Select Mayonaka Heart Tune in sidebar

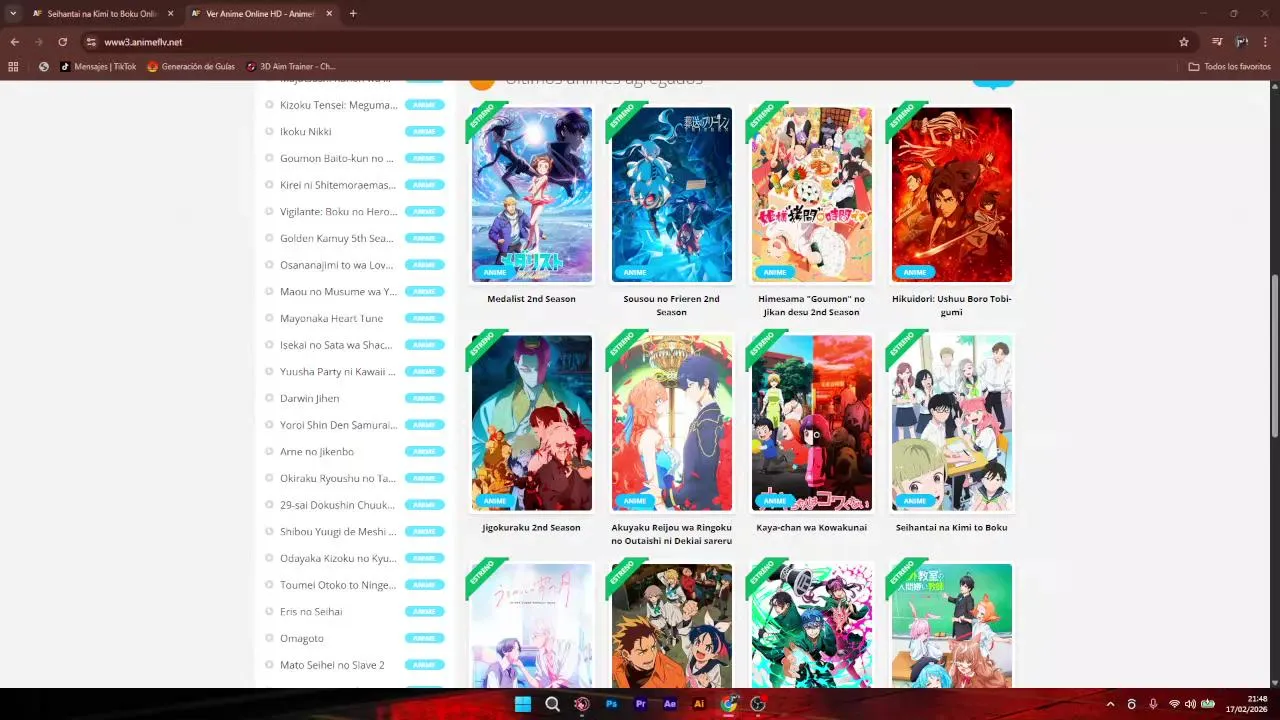332,318
